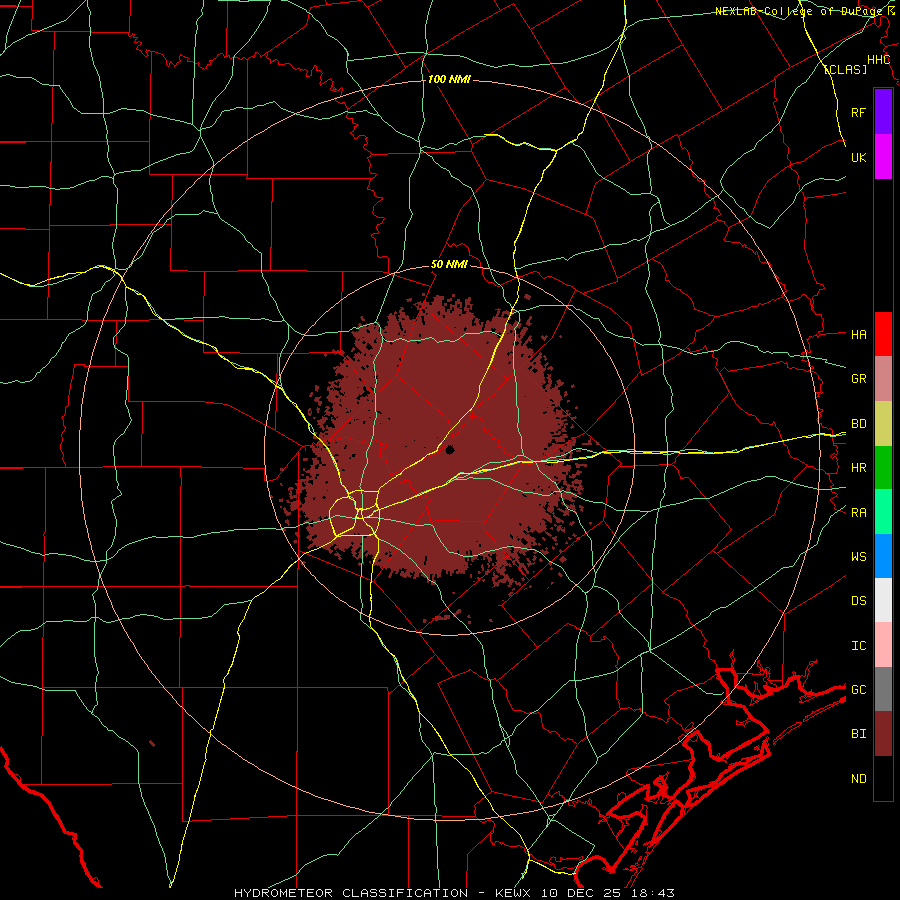Screen dimensions: 900x900
Task: Click the isolated small brown echo in southwest
Action: tap(152, 743)
